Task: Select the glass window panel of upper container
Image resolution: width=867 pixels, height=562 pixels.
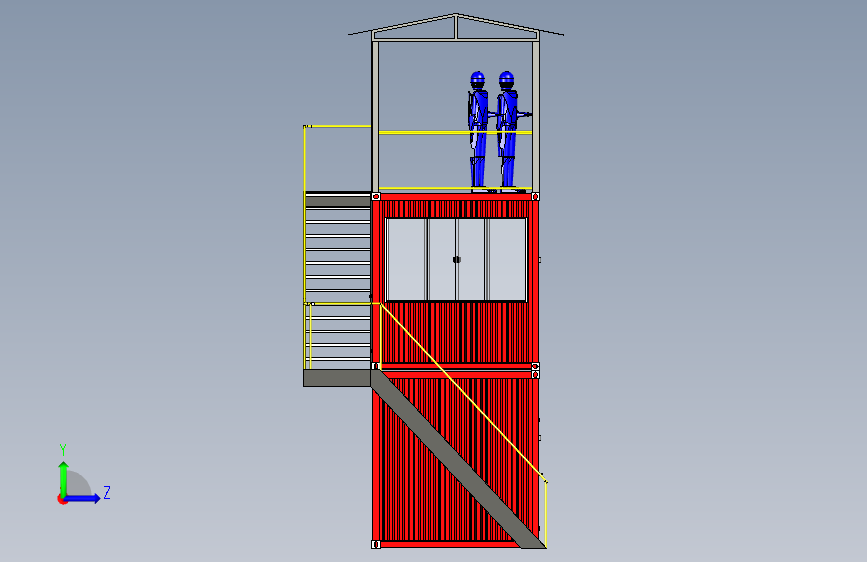Action: (x=456, y=259)
